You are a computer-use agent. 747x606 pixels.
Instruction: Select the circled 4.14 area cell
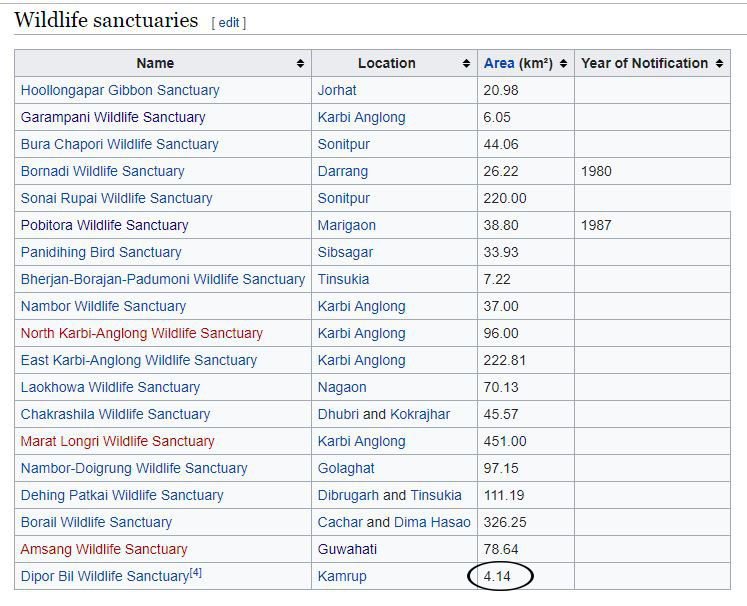501,576
